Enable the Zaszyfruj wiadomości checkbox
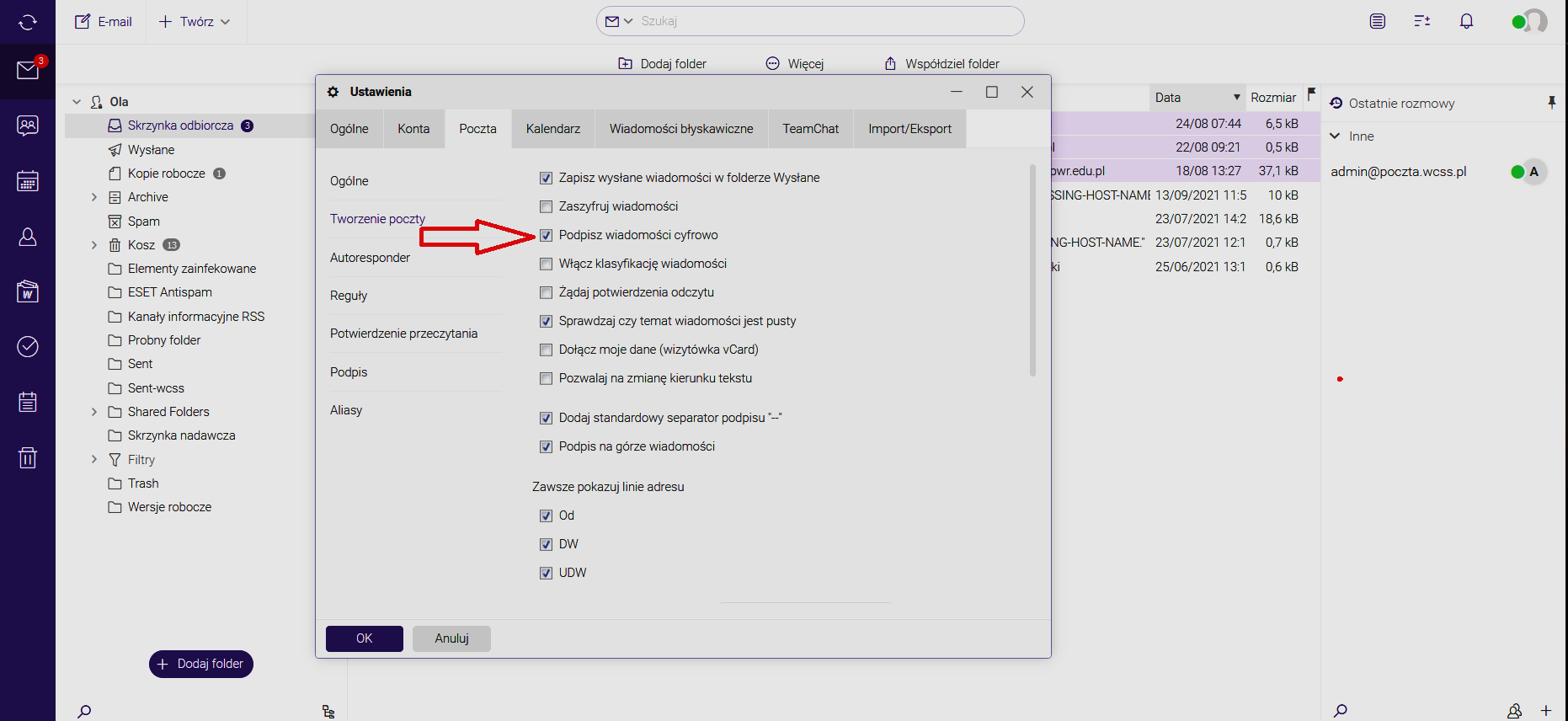Viewport: 1568px width, 721px height. coord(546,206)
